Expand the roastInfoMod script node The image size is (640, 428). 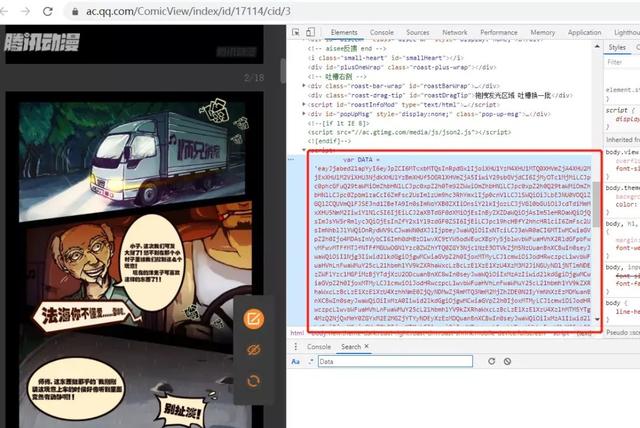304,104
